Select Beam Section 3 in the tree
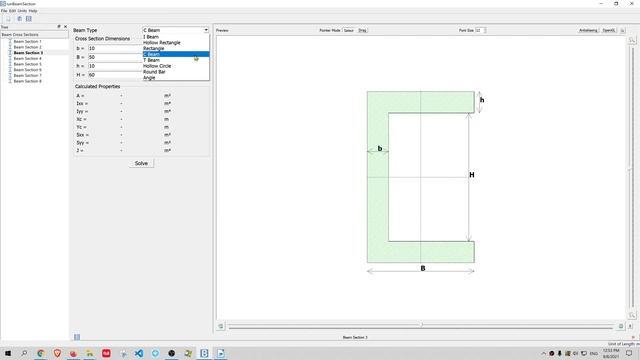640x360 pixels. point(28,53)
